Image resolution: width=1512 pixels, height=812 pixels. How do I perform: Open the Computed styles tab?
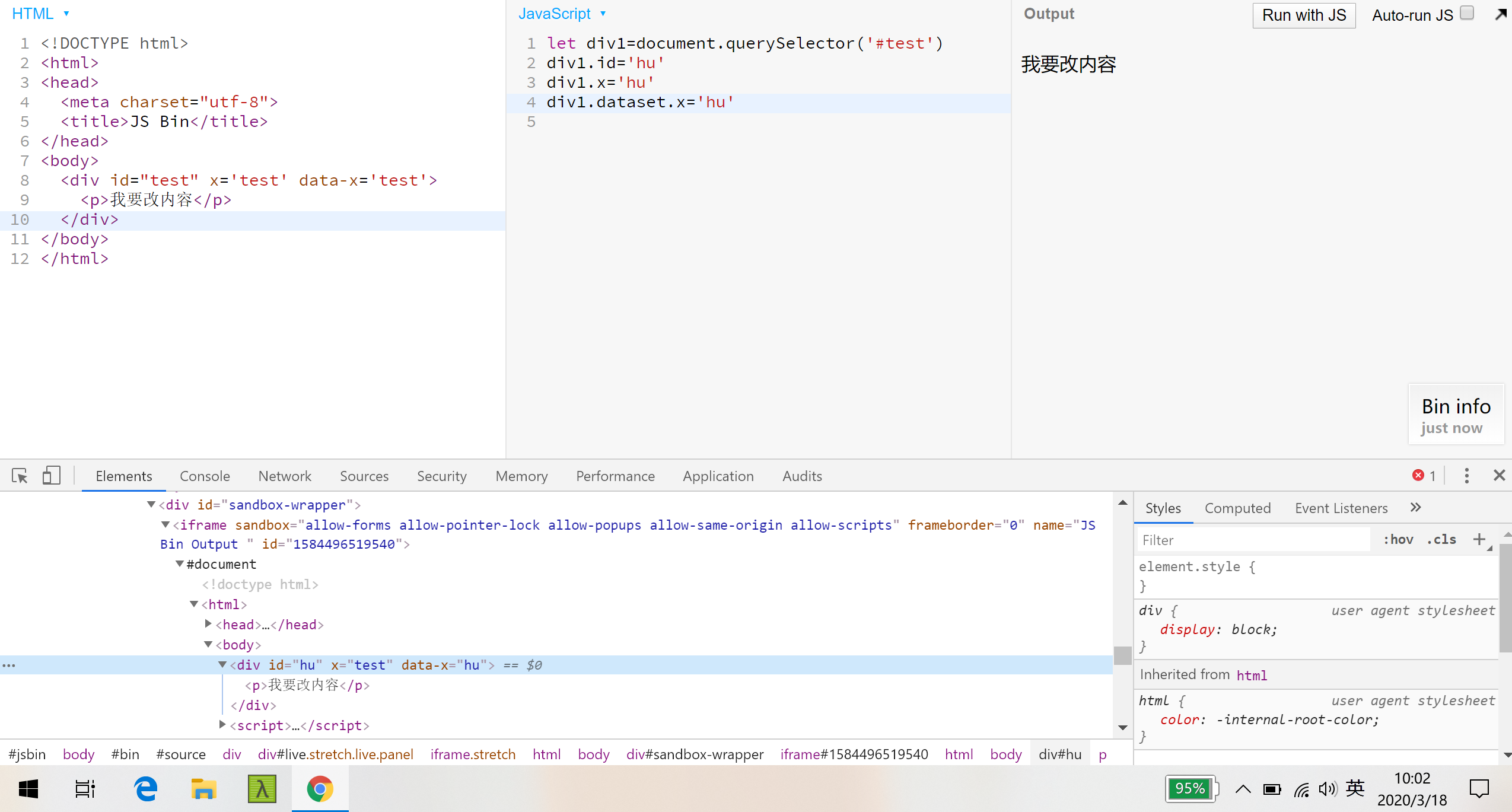point(1237,508)
